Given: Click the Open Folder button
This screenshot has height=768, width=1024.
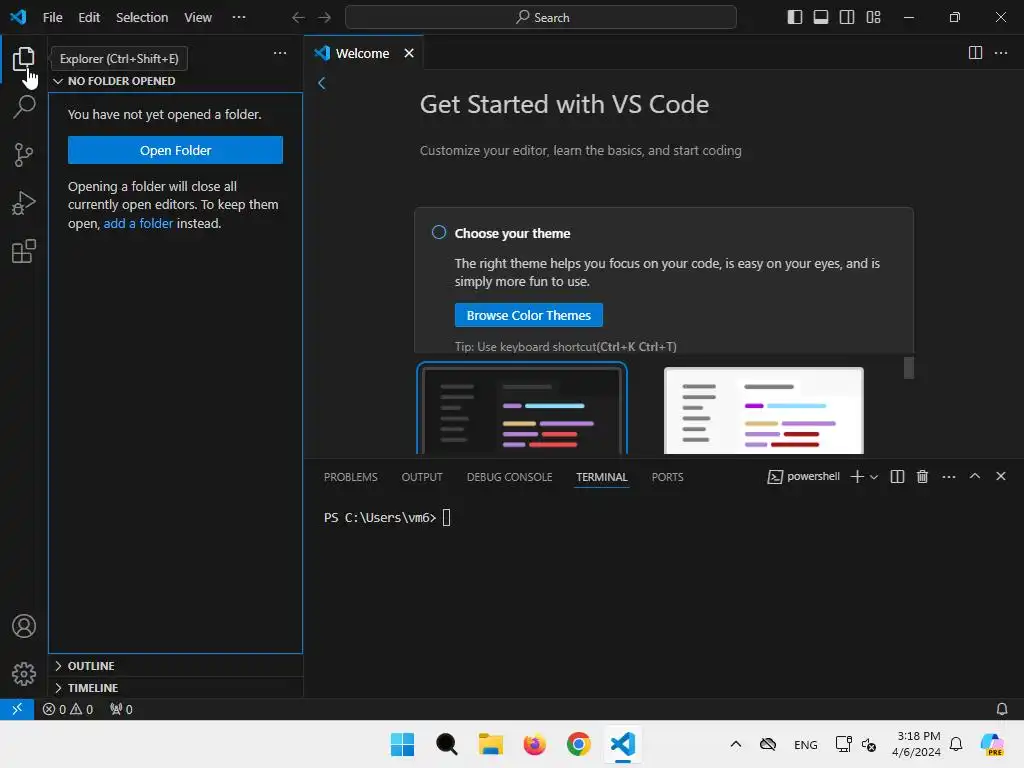Looking at the screenshot, I should click(x=175, y=150).
